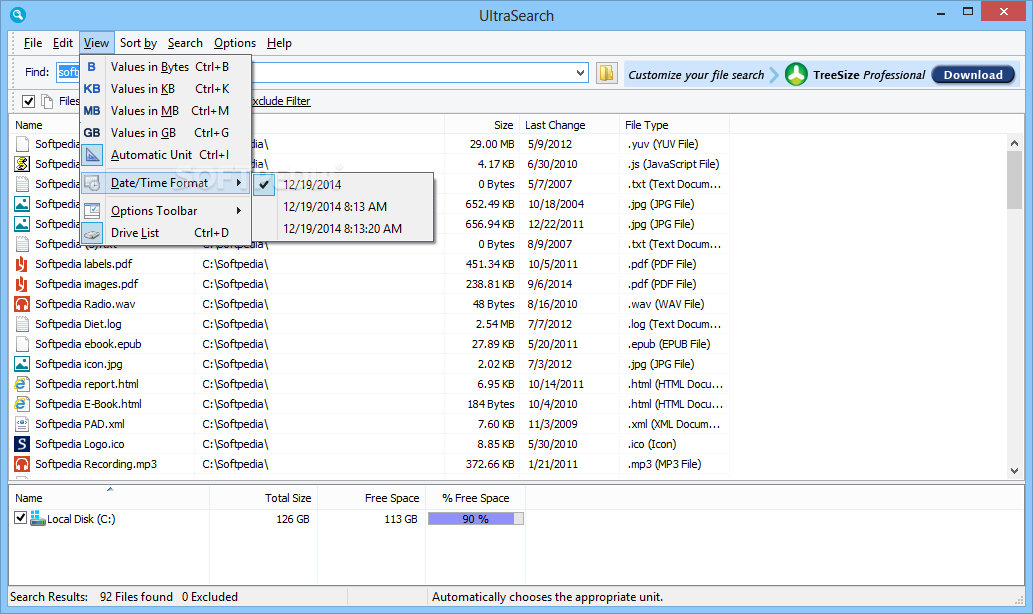Image resolution: width=1033 pixels, height=614 pixels.
Task: Click the Drive List disk icon
Action: tap(92, 233)
